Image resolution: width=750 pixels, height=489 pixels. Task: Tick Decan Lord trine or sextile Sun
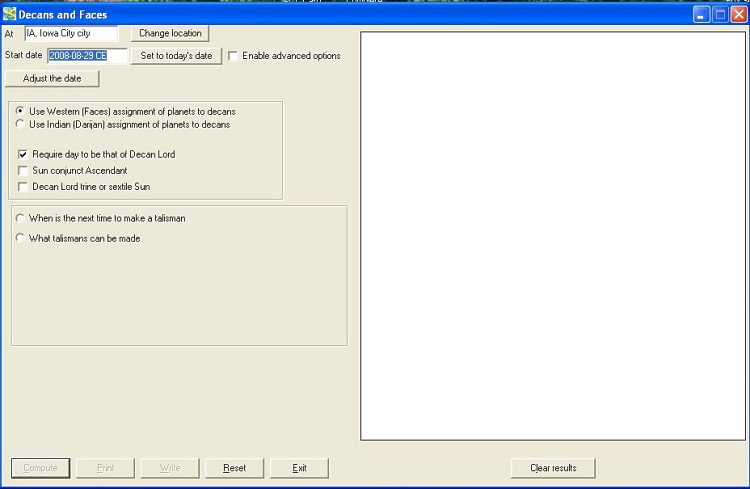coord(23,187)
